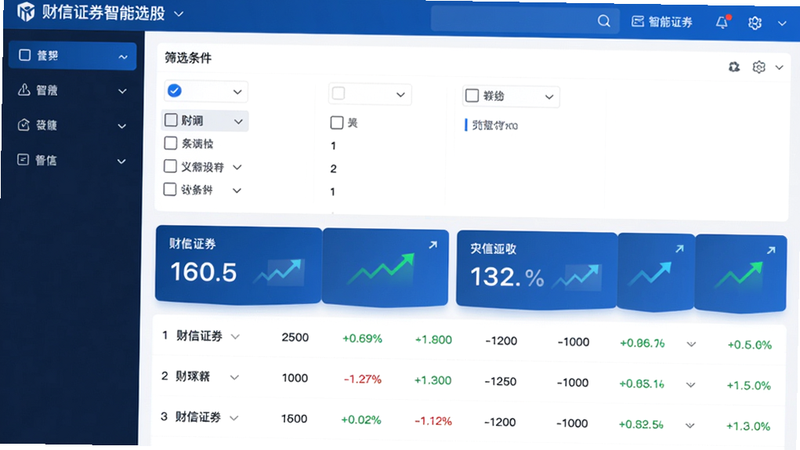Toggle the third filter list checkbox
The height and width of the screenshot is (450, 800).
pyautogui.click(x=170, y=166)
